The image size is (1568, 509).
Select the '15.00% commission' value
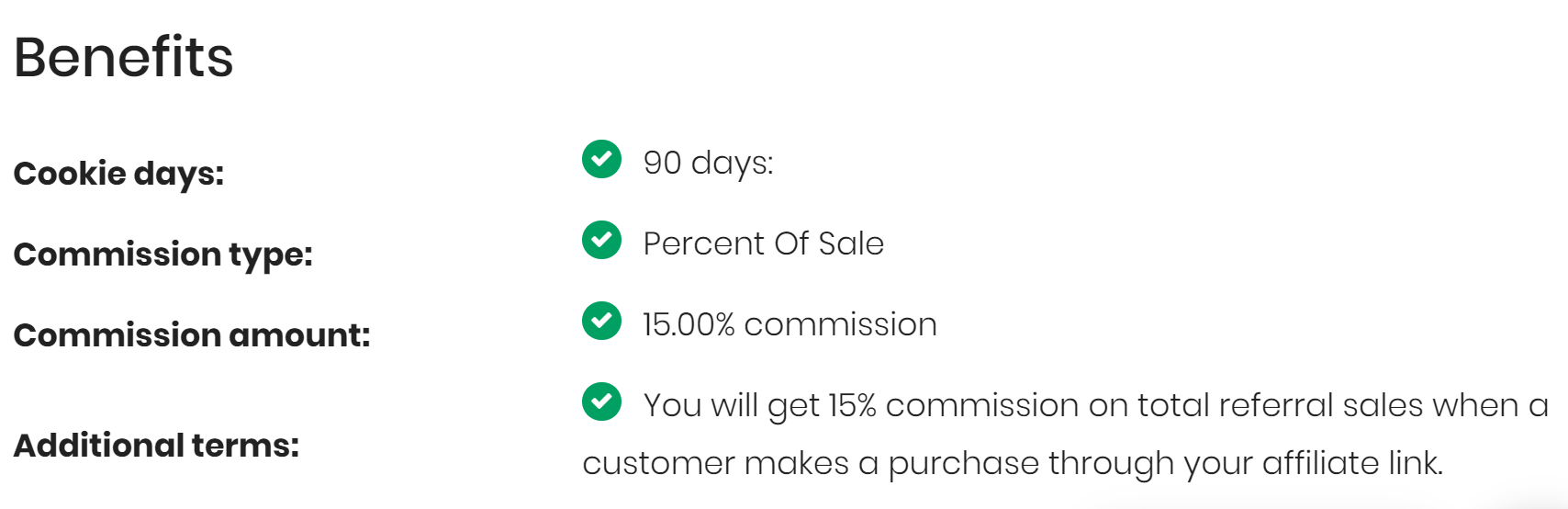point(790,324)
